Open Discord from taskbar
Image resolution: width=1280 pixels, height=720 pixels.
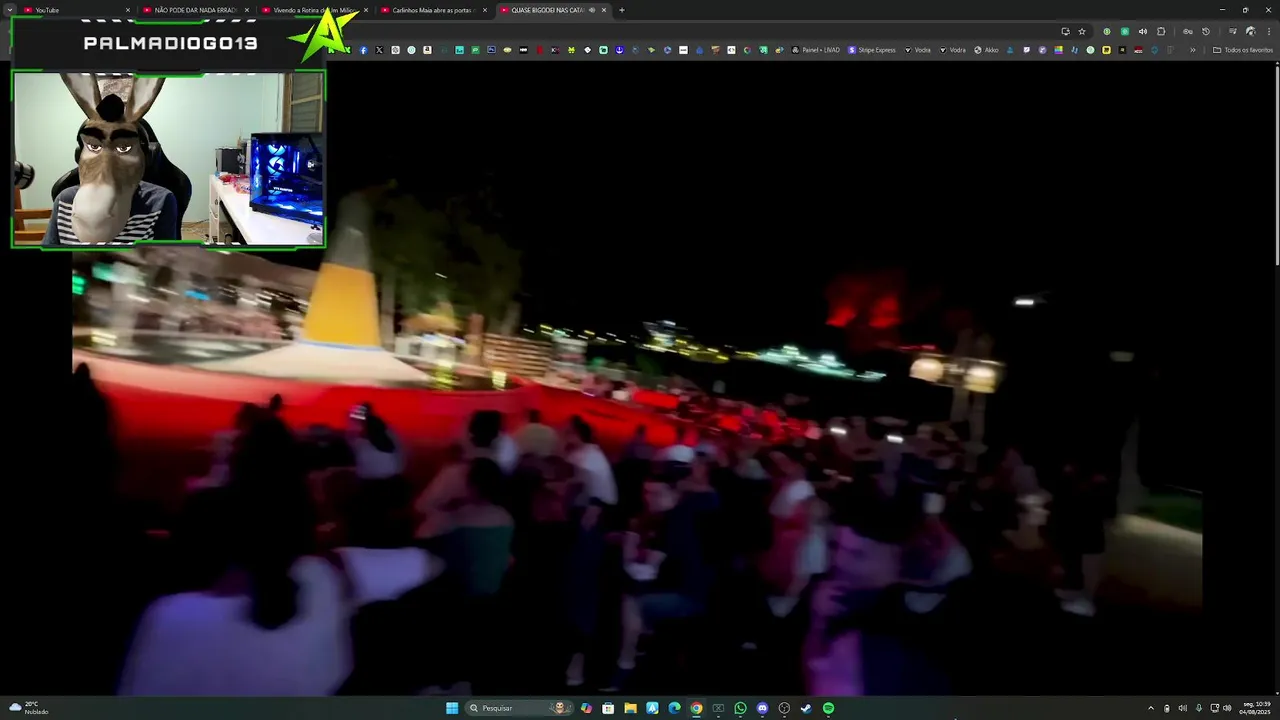point(762,708)
